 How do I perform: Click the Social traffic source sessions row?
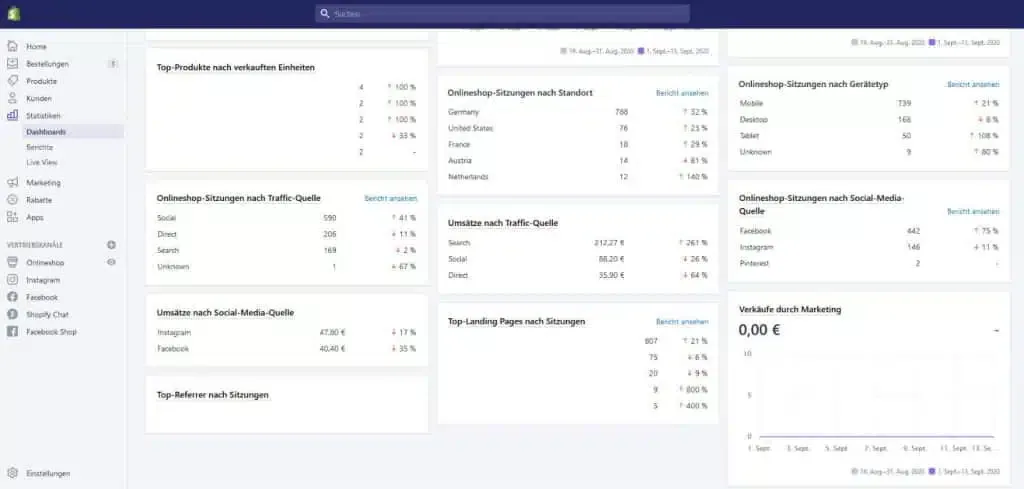coord(287,218)
